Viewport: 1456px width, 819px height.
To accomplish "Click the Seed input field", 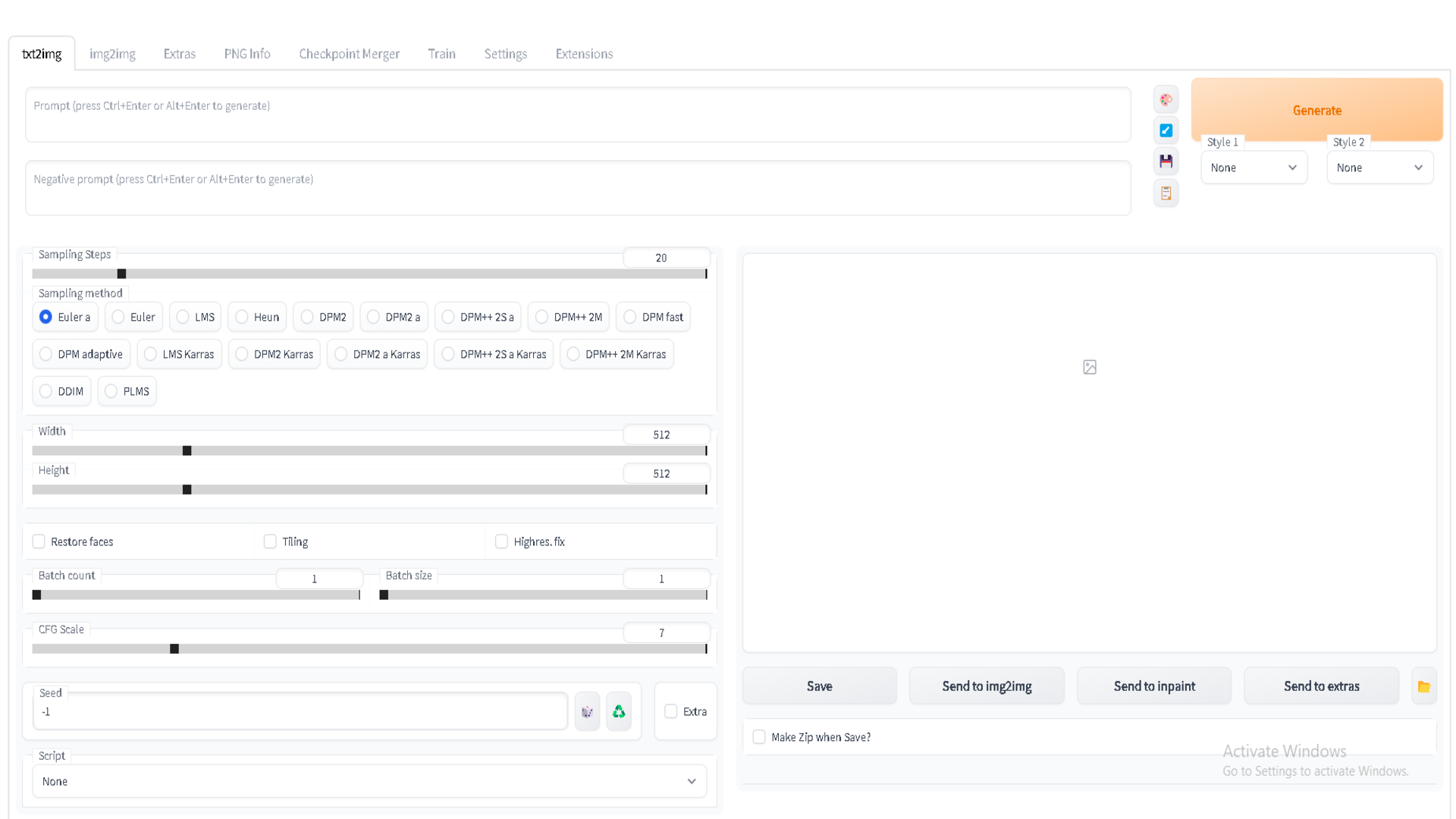I will click(x=300, y=711).
